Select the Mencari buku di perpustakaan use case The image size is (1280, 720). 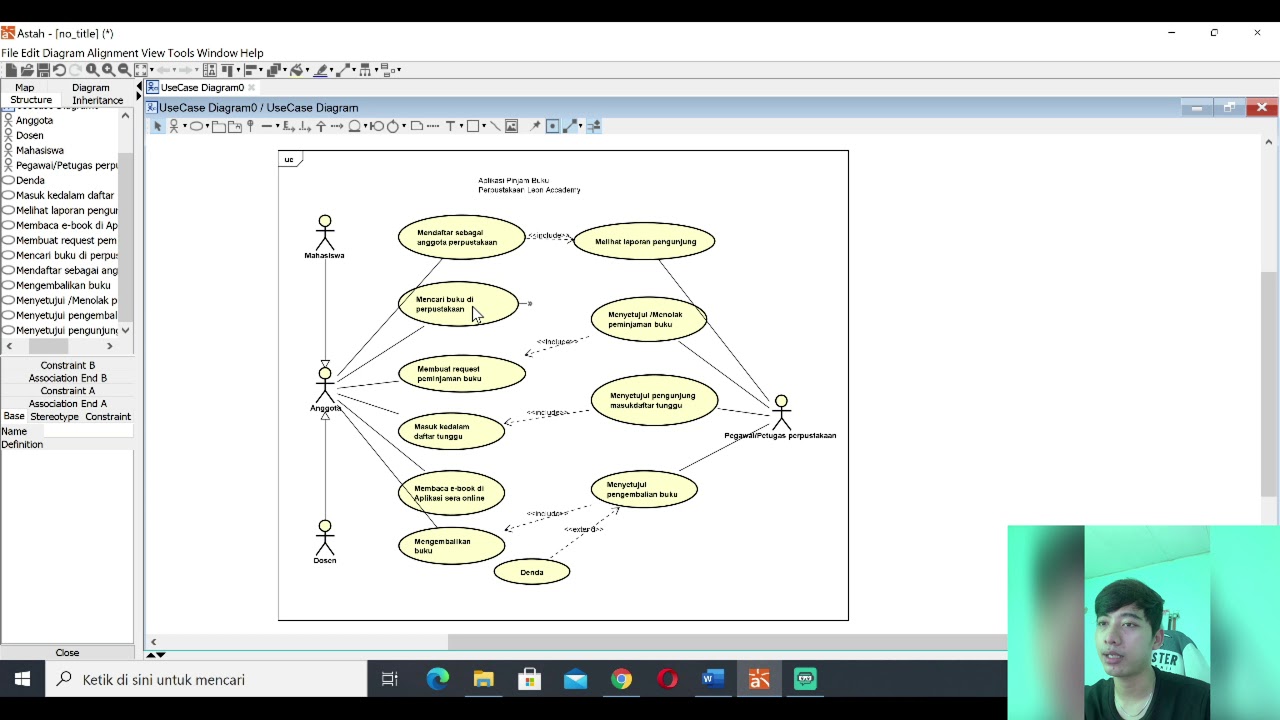coord(458,304)
